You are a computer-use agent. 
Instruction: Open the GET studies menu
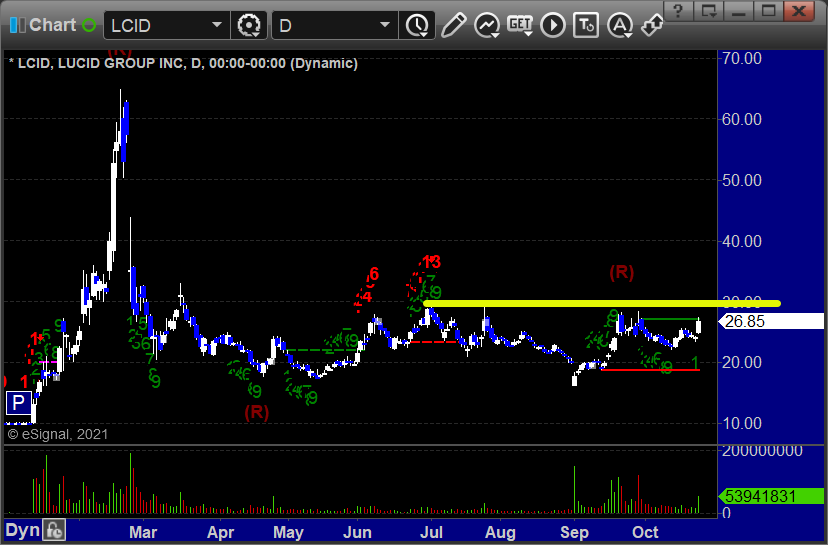coord(520,25)
